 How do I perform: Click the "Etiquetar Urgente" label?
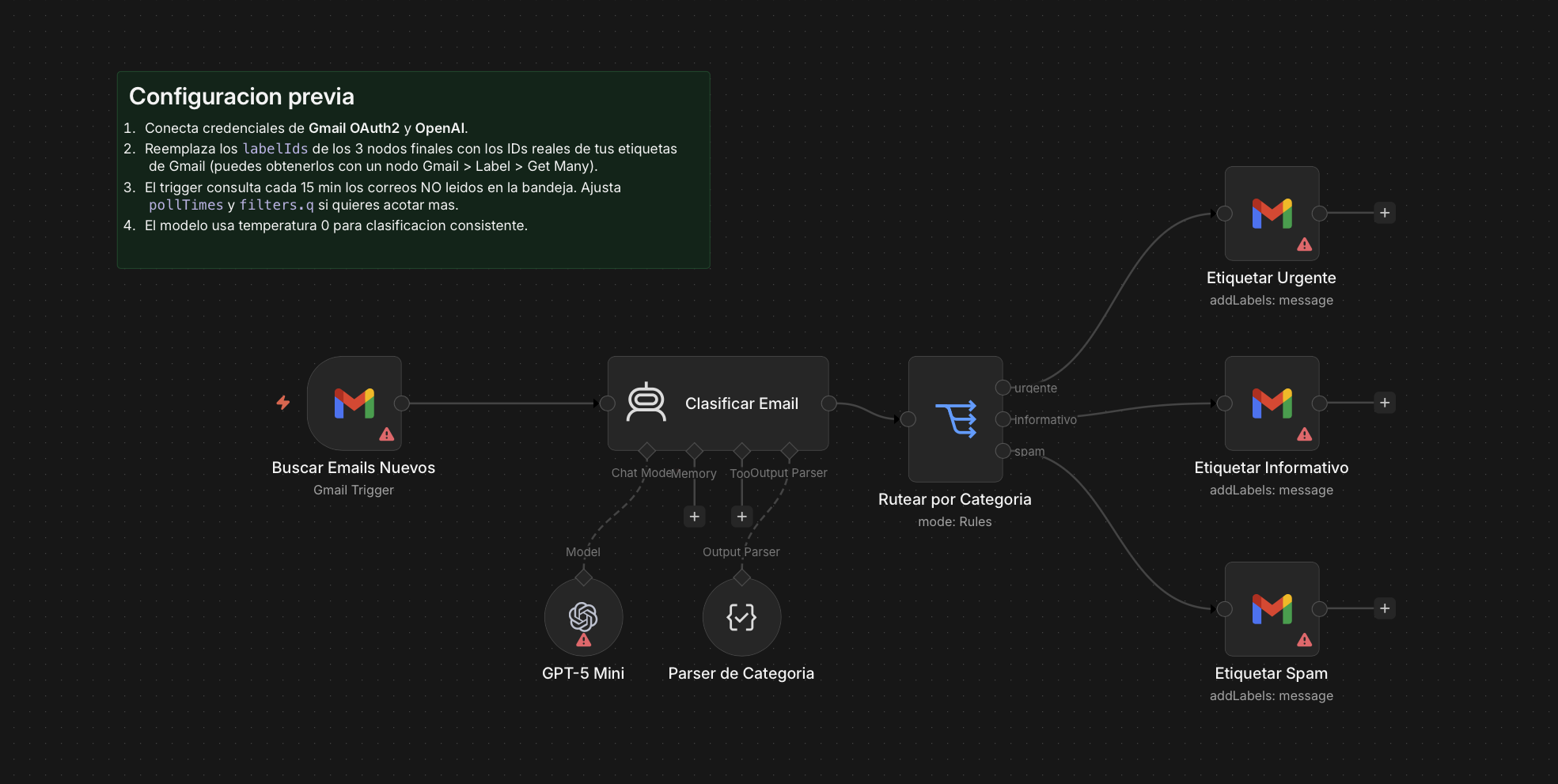[1272, 278]
